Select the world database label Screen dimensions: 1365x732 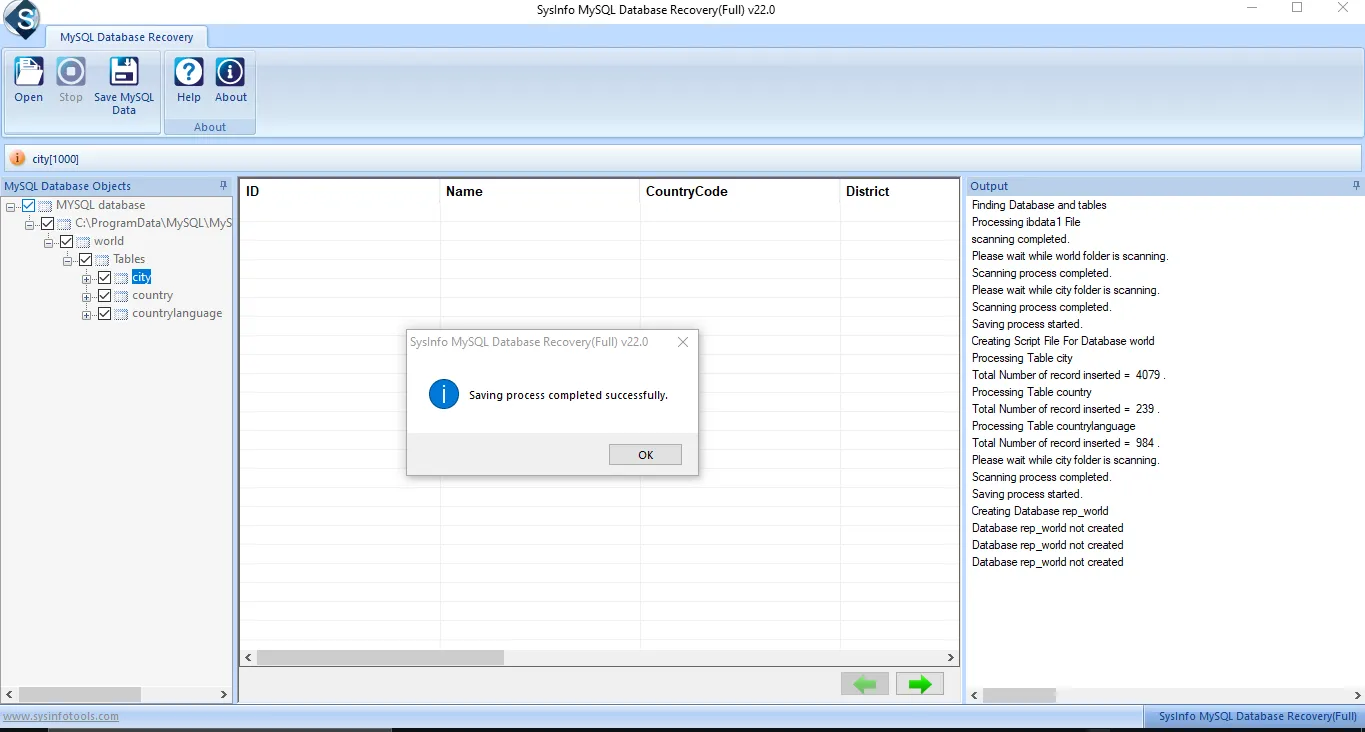109,241
